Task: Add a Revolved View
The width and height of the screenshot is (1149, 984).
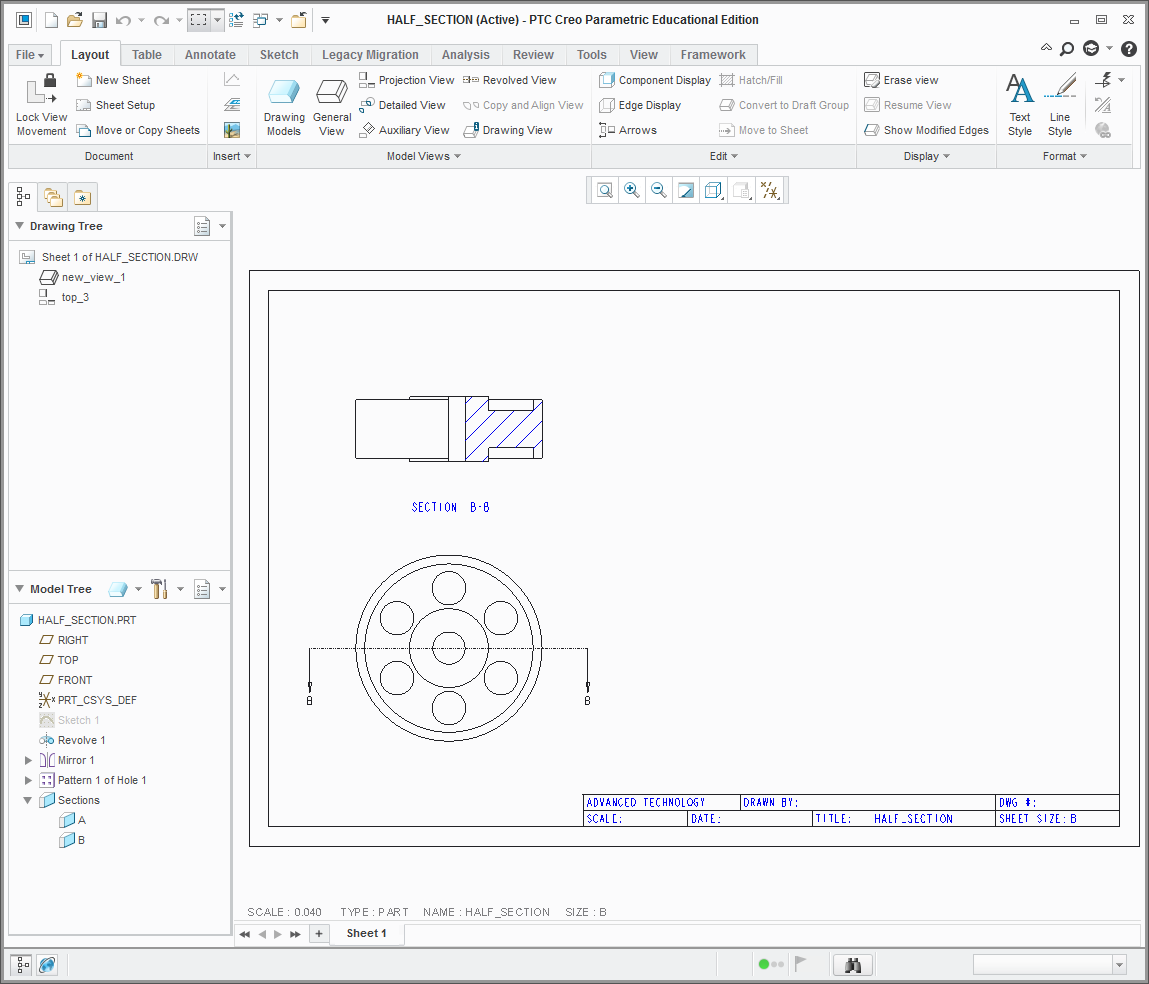Action: coord(509,80)
